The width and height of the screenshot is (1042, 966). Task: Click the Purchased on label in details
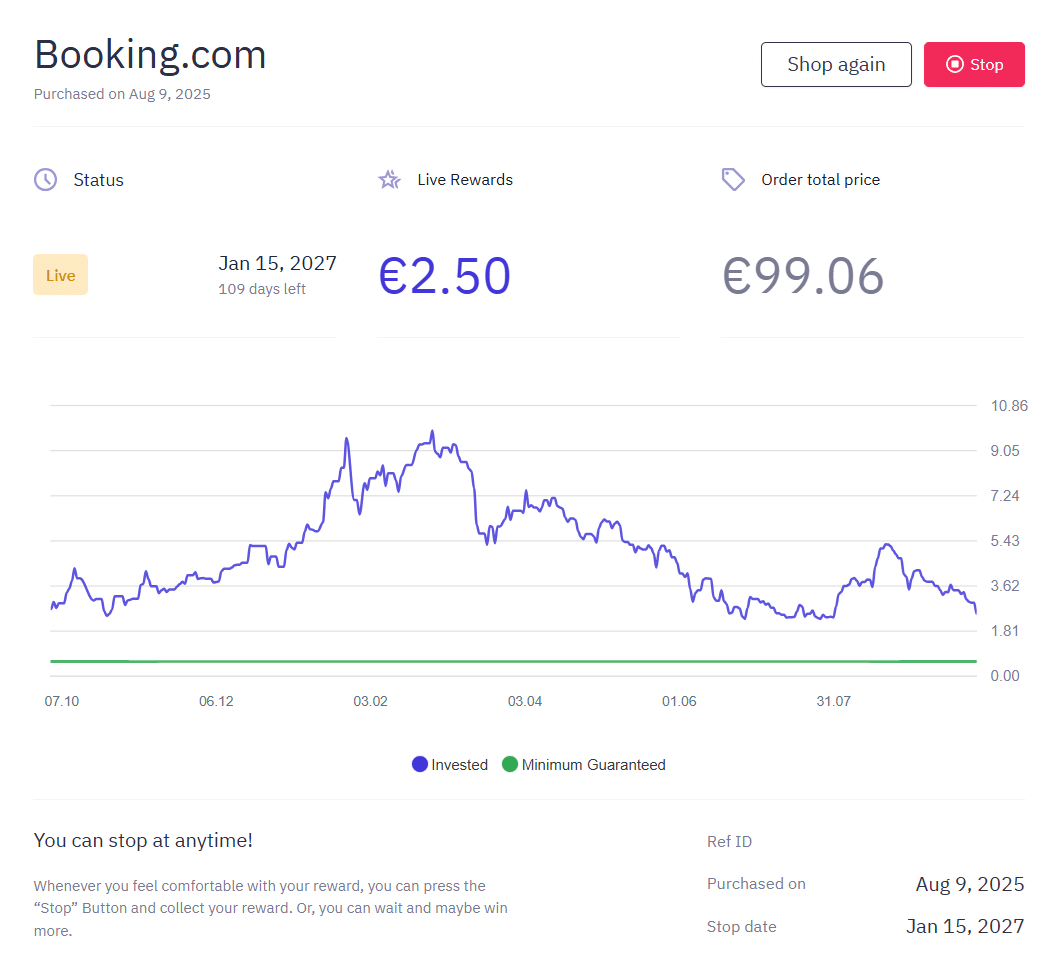pyautogui.click(x=756, y=884)
